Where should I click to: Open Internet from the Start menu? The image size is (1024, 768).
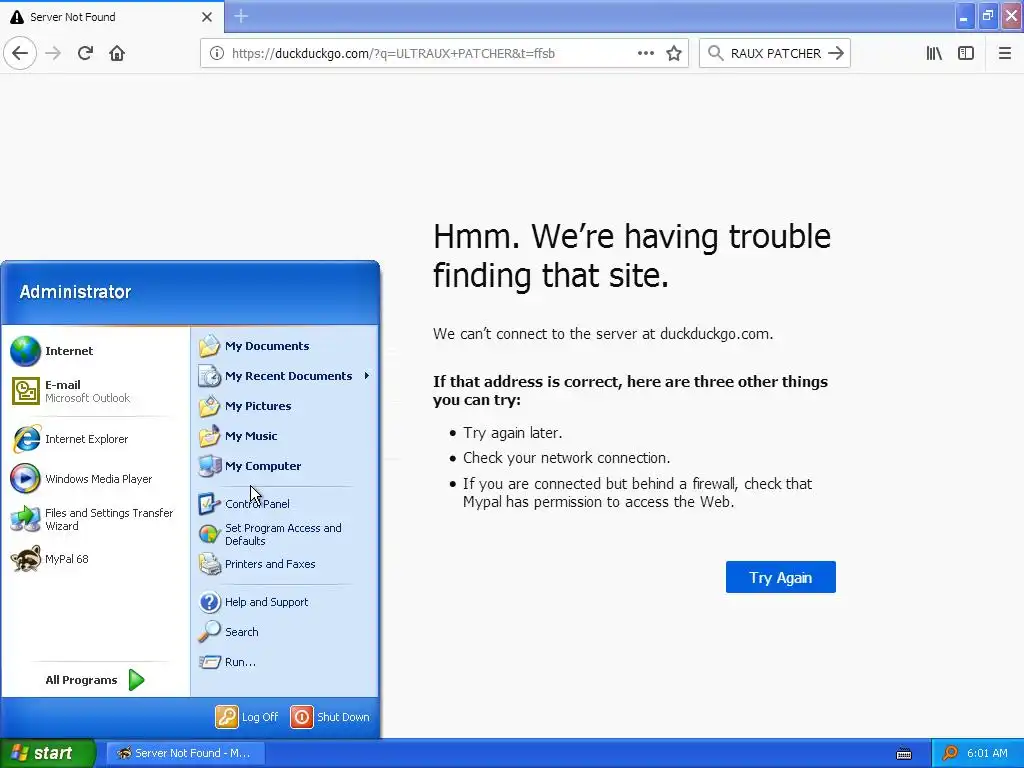point(95,351)
